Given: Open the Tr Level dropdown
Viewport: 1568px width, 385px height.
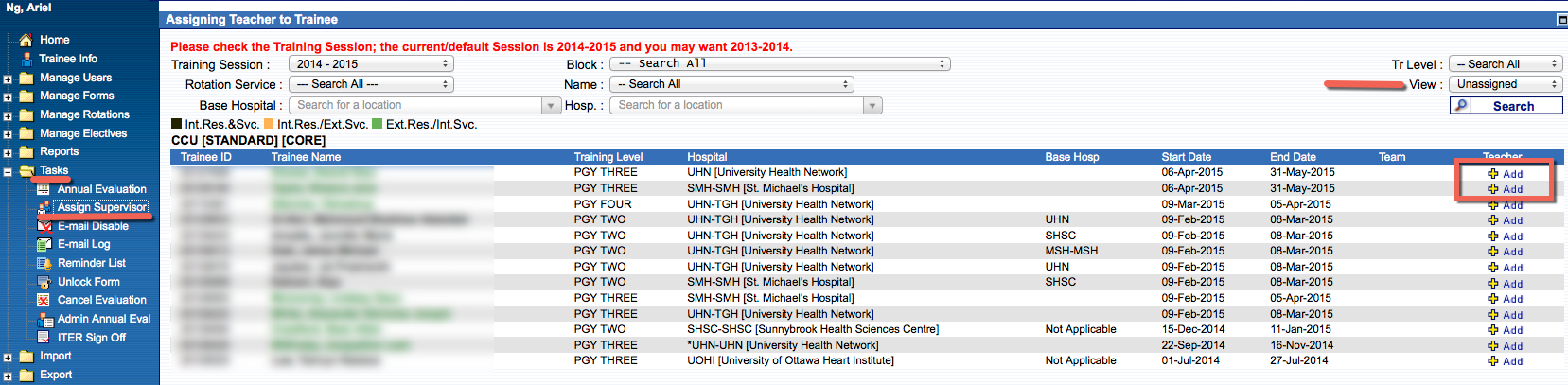Looking at the screenshot, I should (1506, 64).
